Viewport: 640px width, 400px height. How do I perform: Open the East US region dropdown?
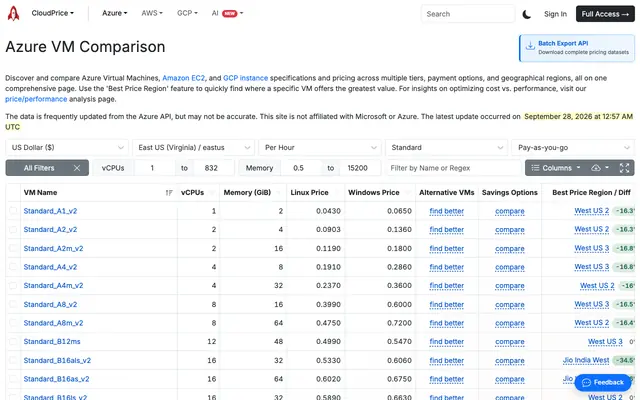[x=193, y=147]
